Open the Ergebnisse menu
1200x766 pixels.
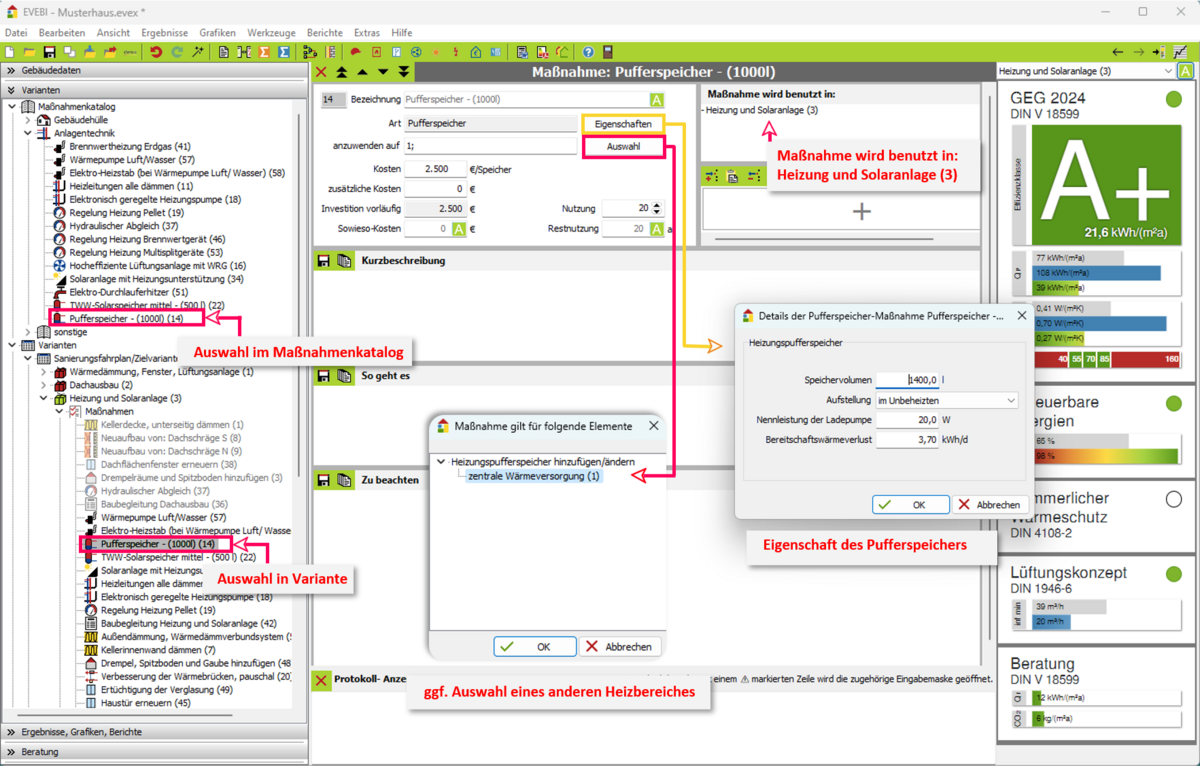coord(164,33)
